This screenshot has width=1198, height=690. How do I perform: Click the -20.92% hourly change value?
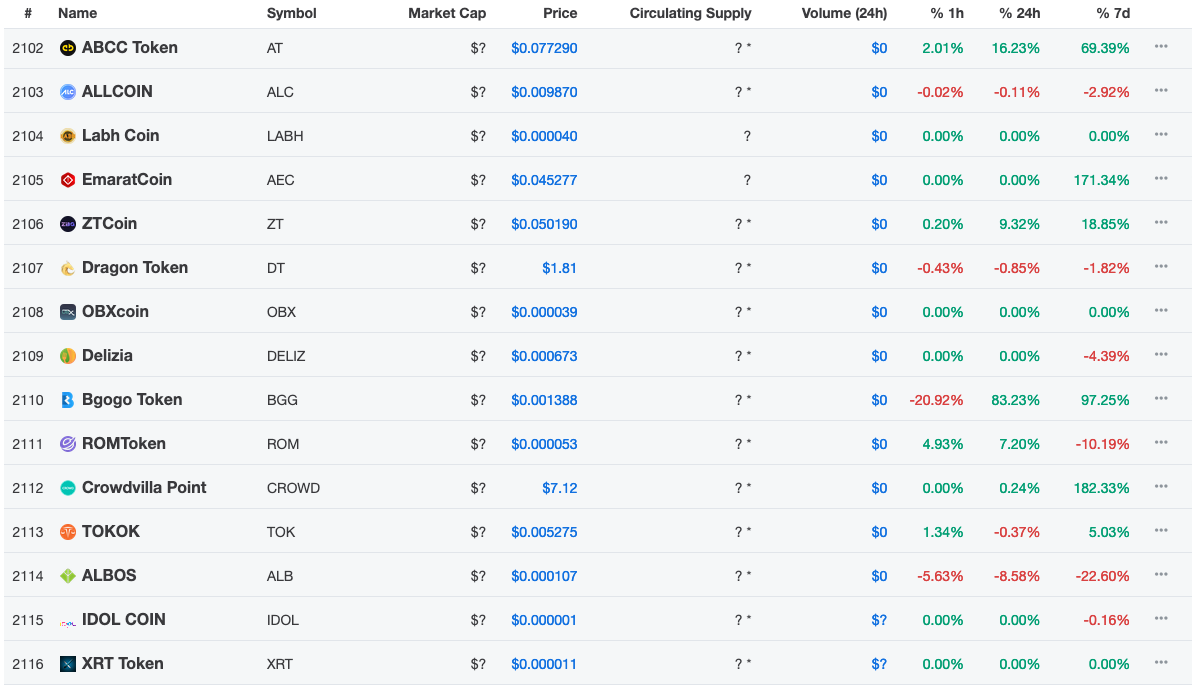click(936, 400)
